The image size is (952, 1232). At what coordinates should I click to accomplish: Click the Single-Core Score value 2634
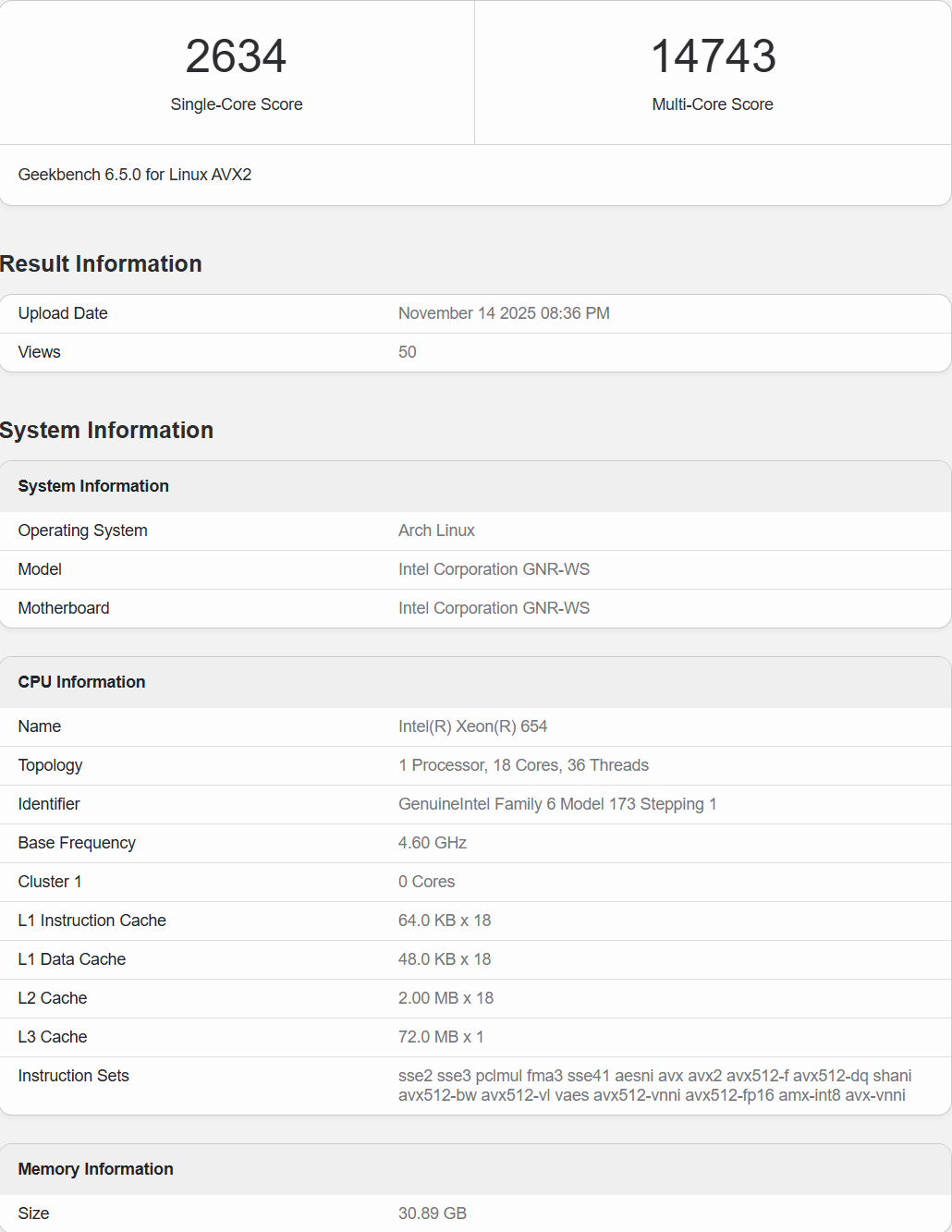coord(236,57)
